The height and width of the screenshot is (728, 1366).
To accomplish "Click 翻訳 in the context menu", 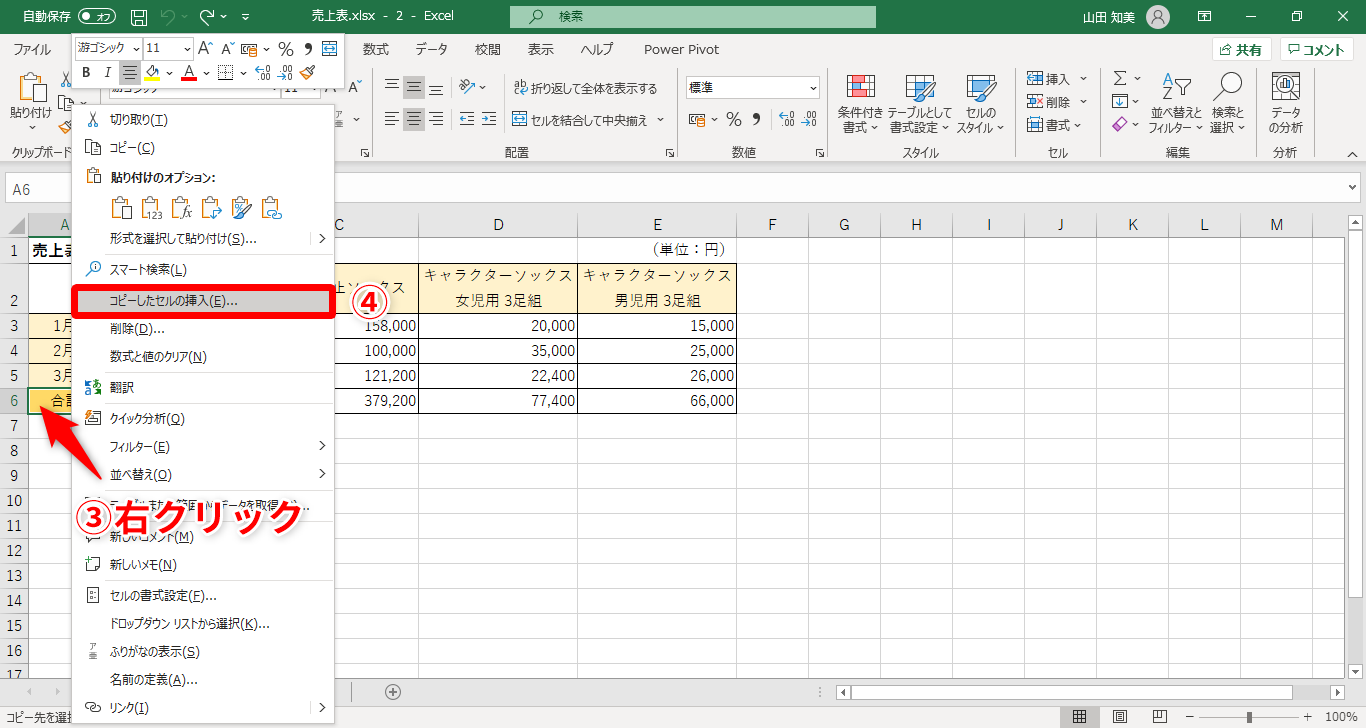I will [x=203, y=387].
